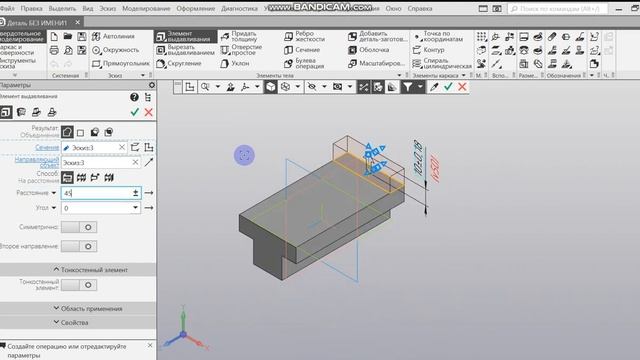The width and height of the screenshot is (640, 360).
Task: Open the Справка menu
Action: 420,8
